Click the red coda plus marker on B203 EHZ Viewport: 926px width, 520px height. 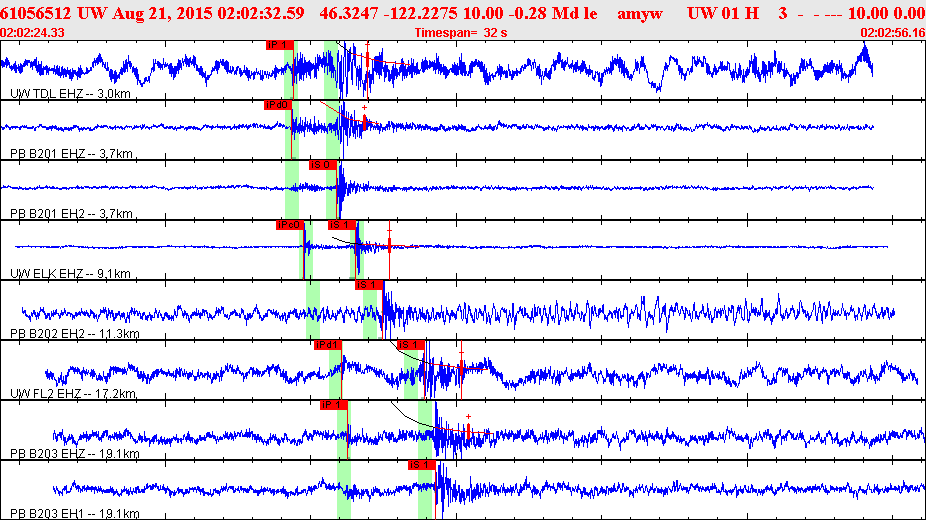[x=468, y=417]
